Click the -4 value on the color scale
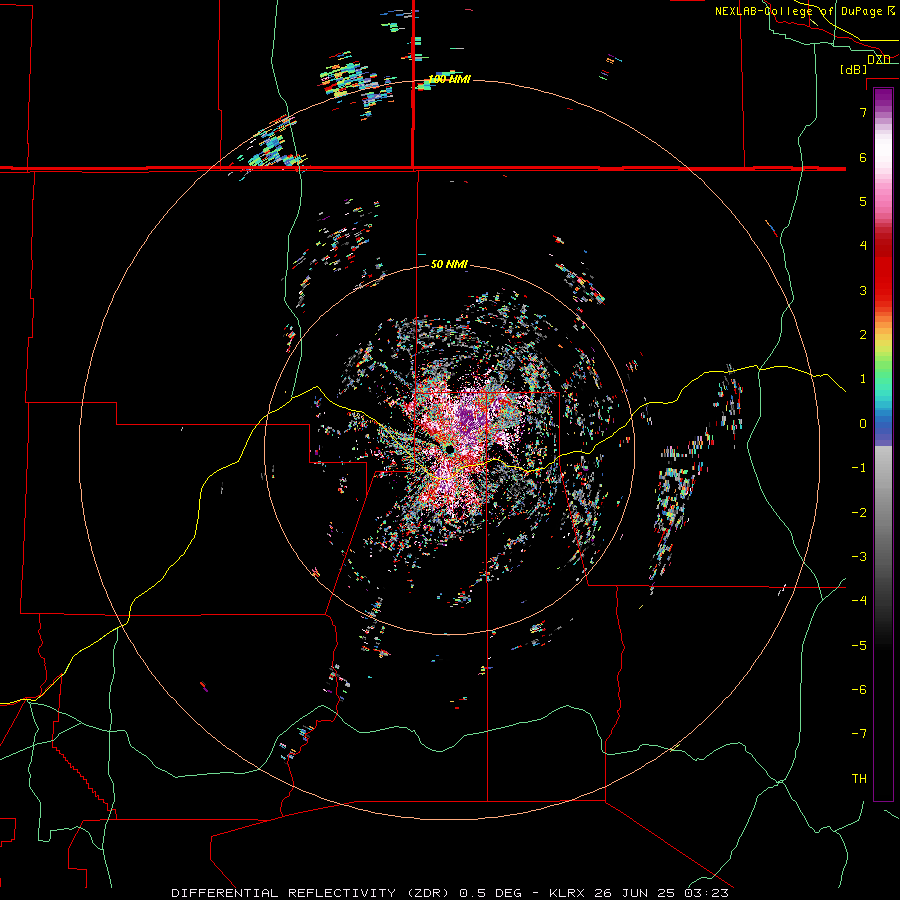Image resolution: width=900 pixels, height=900 pixels. (x=859, y=601)
